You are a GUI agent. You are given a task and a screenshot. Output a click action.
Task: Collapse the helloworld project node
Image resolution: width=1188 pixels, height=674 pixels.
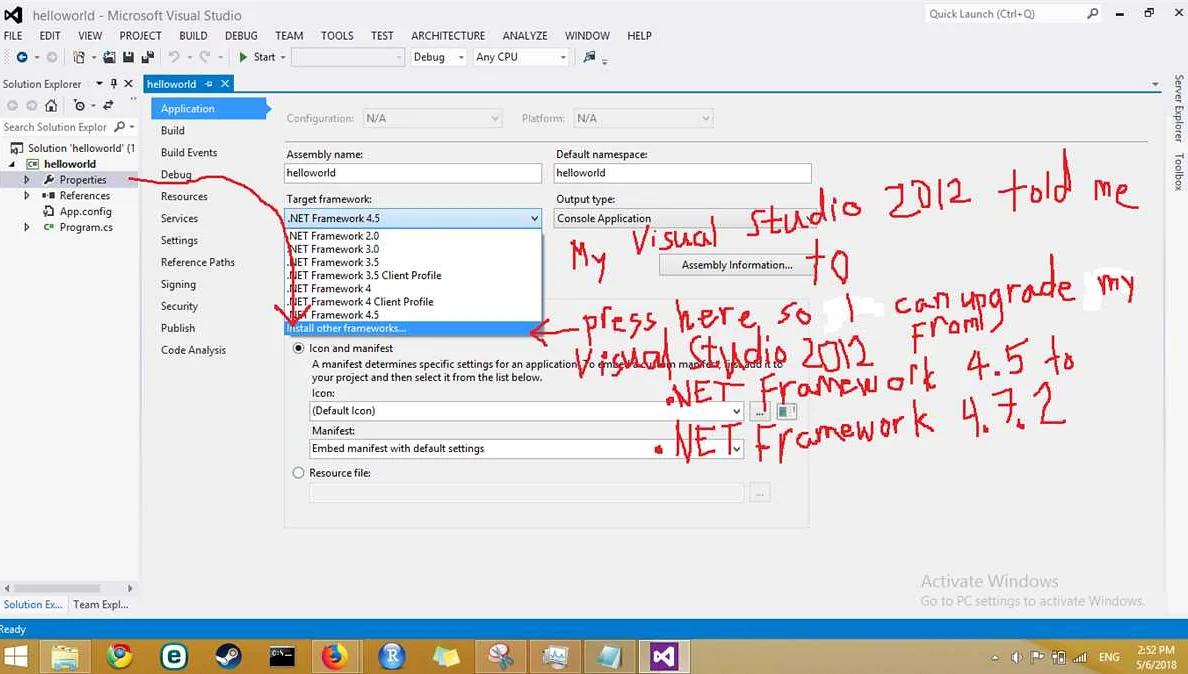tap(12, 164)
